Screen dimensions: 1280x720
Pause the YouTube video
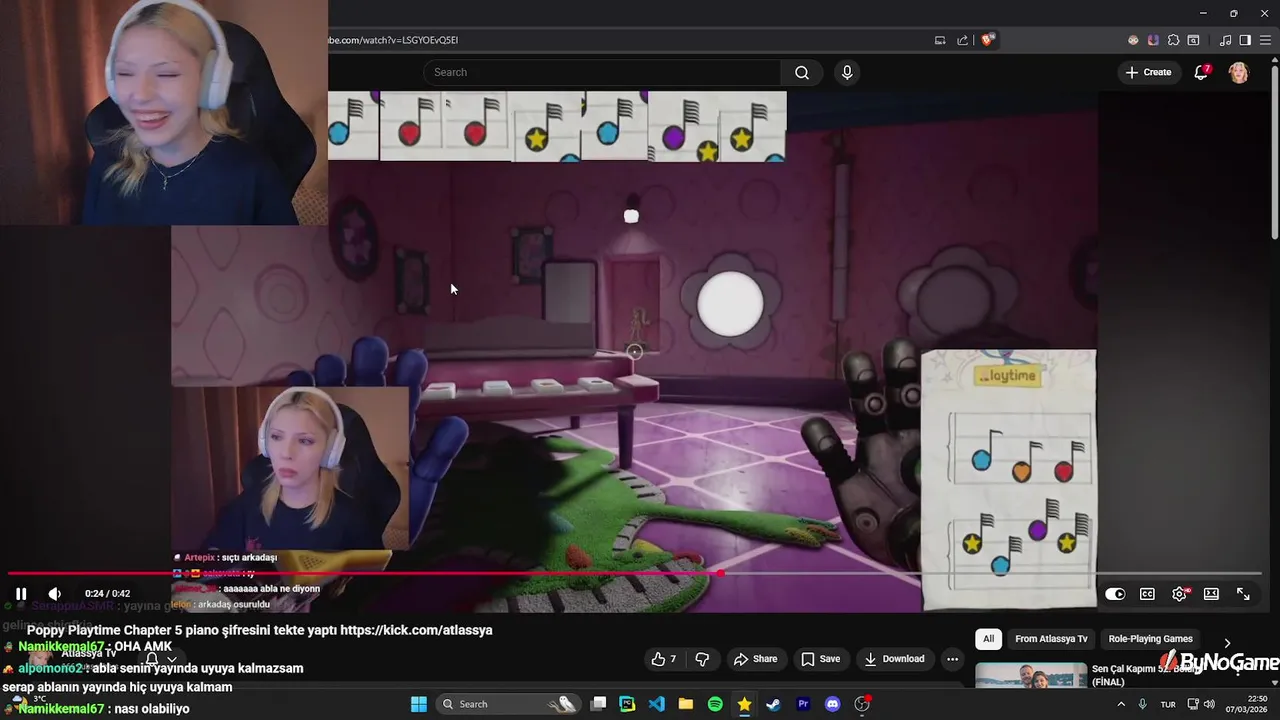coord(21,594)
